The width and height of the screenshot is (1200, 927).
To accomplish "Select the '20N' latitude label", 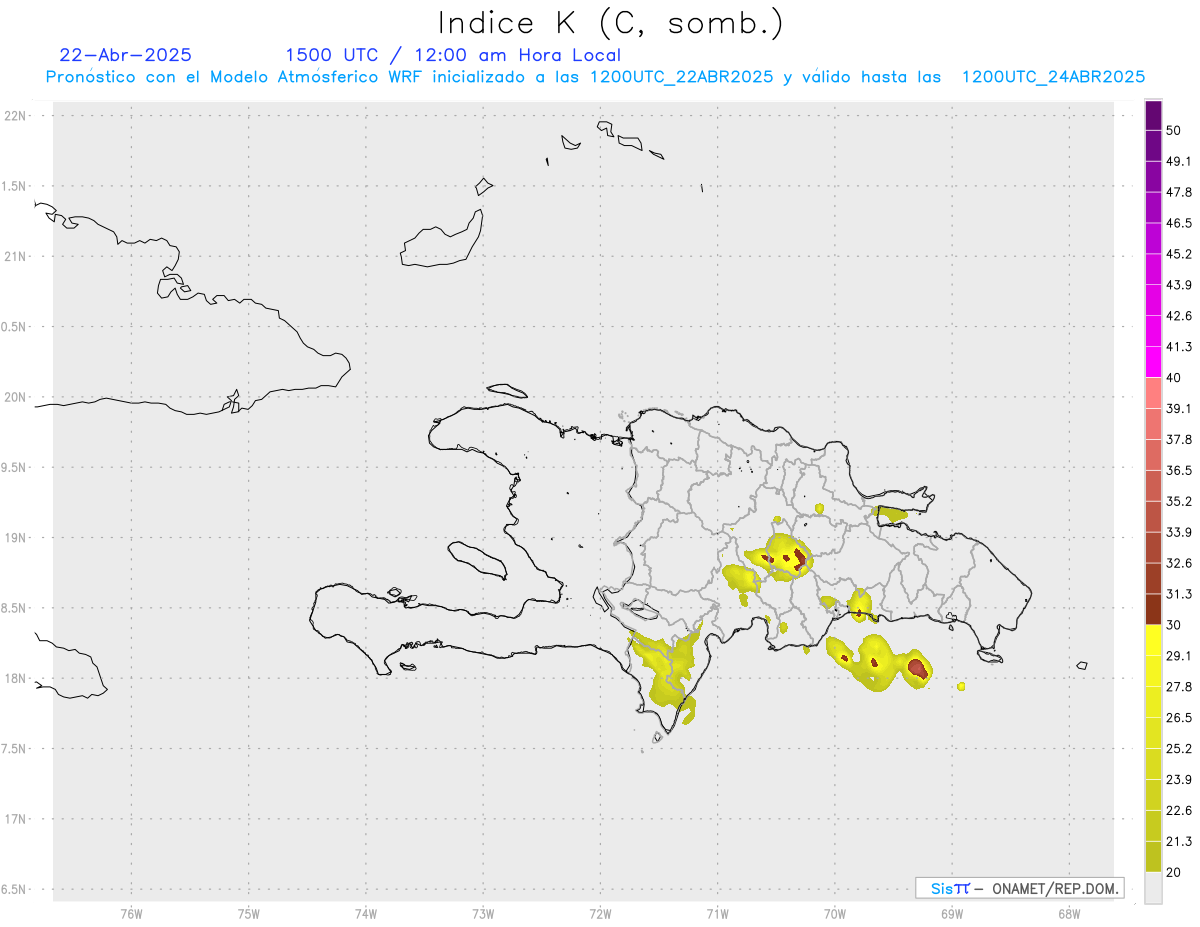I will click(16, 397).
